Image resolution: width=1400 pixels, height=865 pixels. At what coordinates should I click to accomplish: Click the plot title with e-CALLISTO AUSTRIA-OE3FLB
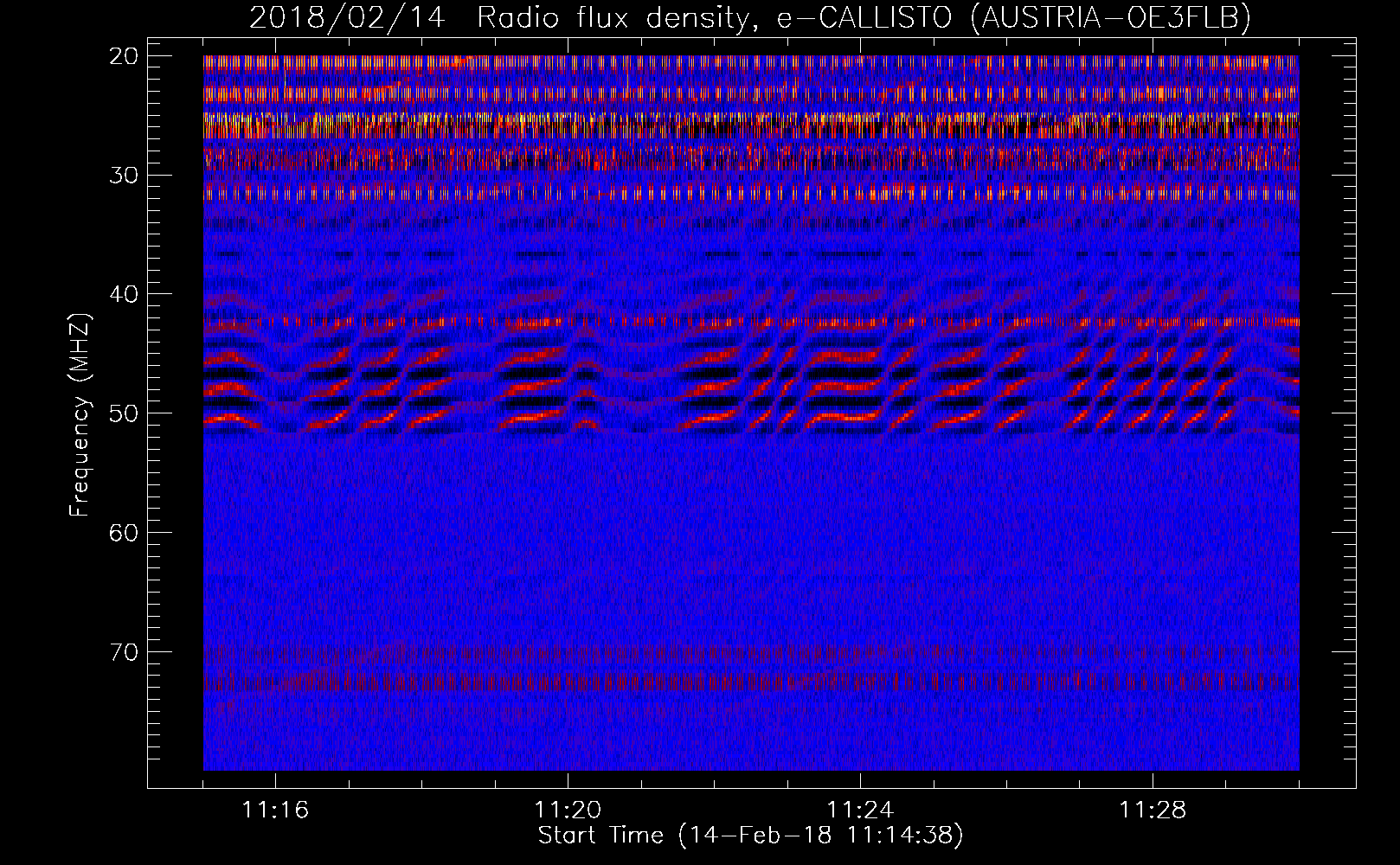click(x=750, y=17)
